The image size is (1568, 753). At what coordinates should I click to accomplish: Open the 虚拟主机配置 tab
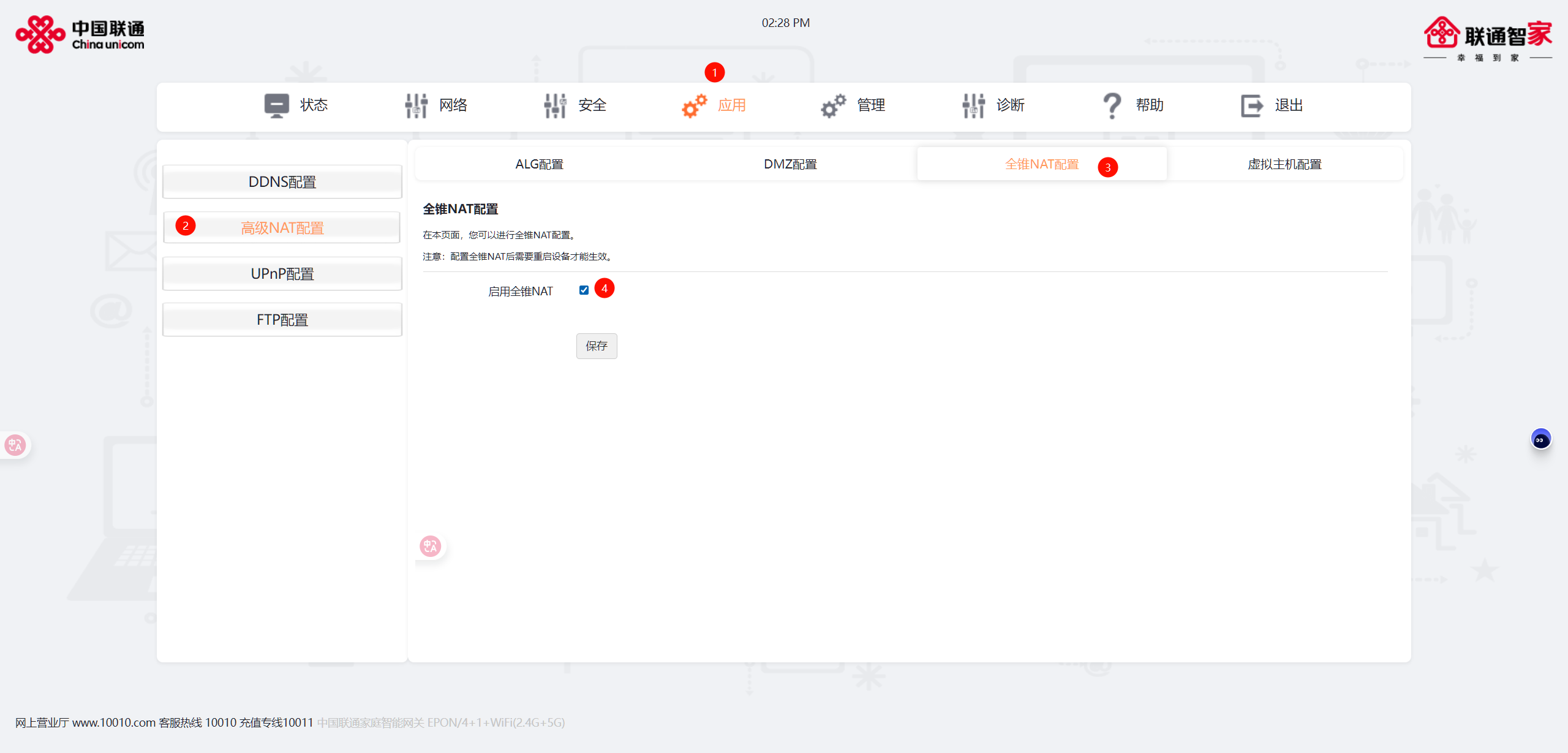click(x=1284, y=164)
